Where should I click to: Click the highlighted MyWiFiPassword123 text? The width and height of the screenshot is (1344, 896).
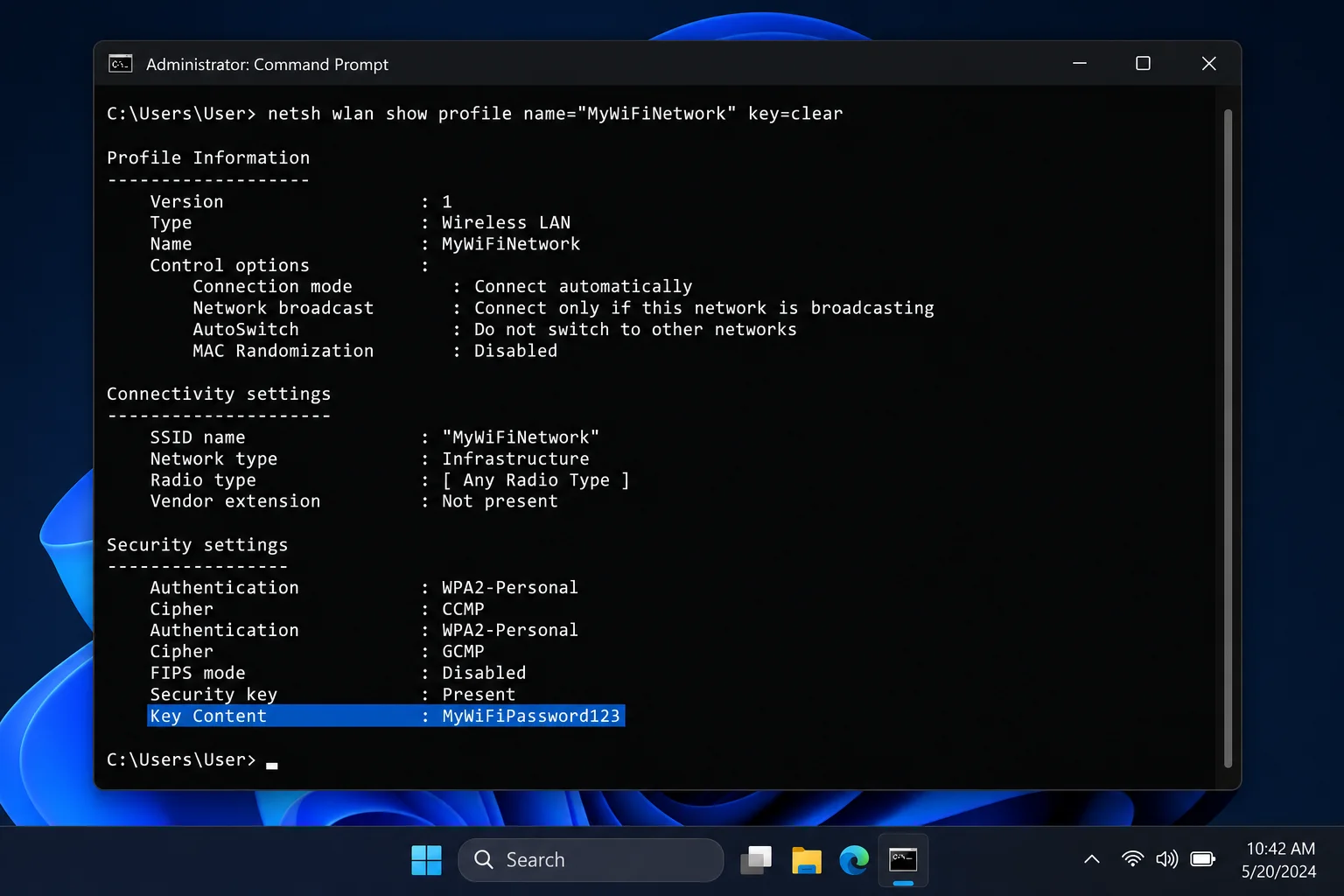point(531,716)
